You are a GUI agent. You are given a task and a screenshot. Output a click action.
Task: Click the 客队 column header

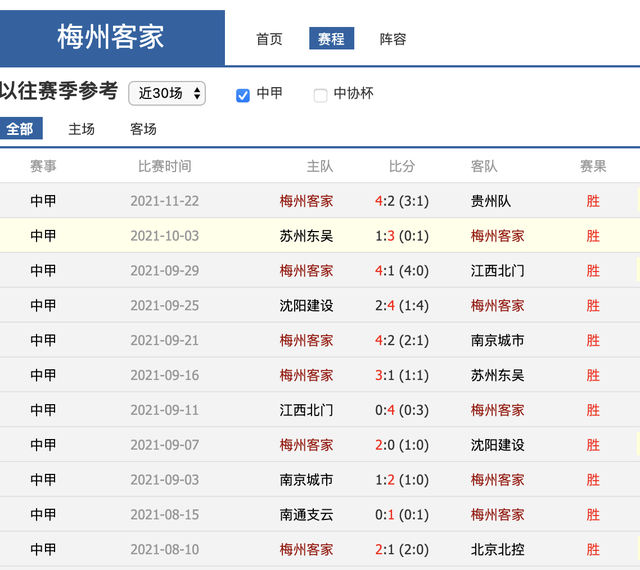tap(484, 166)
